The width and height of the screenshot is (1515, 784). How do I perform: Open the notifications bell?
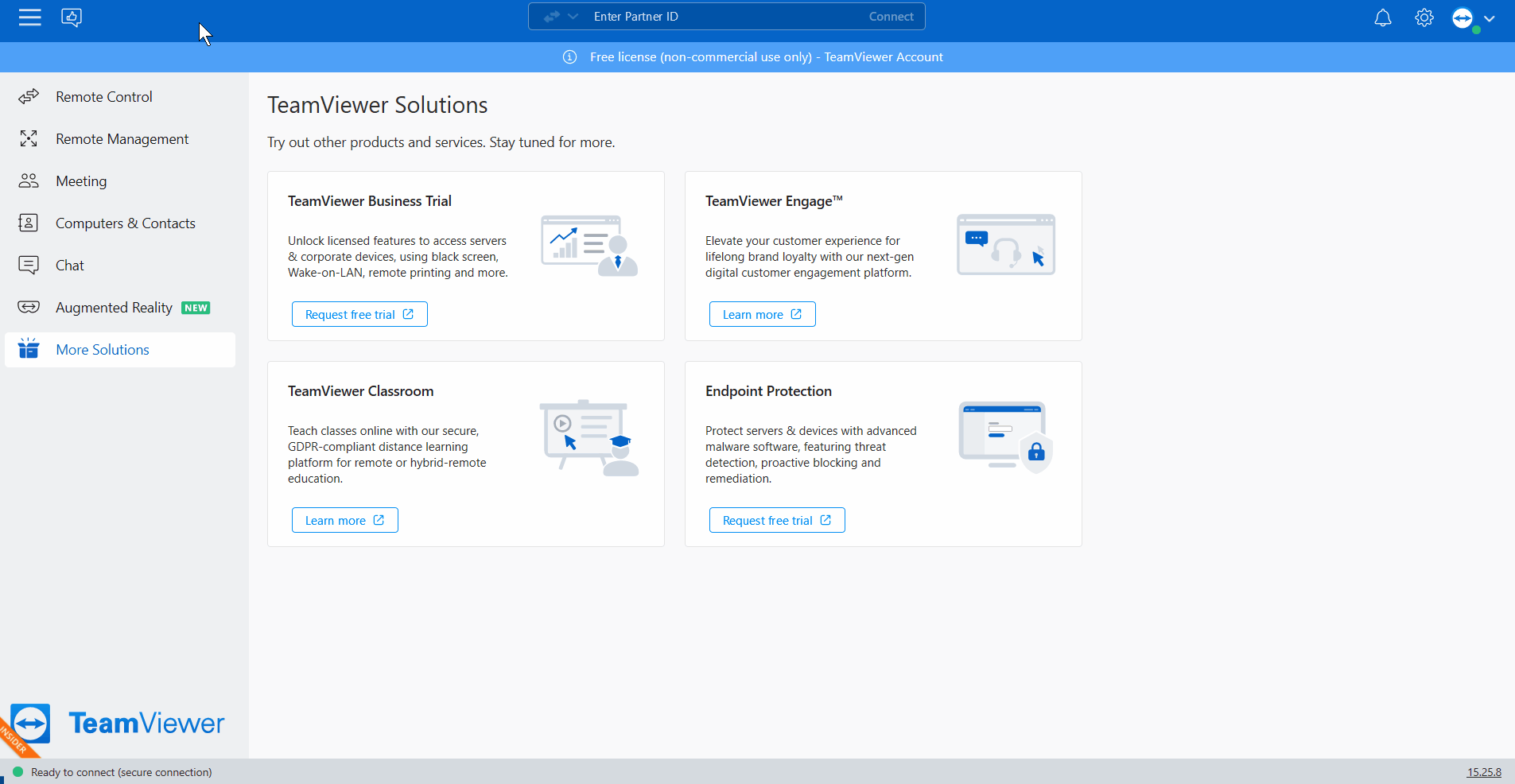click(1382, 17)
